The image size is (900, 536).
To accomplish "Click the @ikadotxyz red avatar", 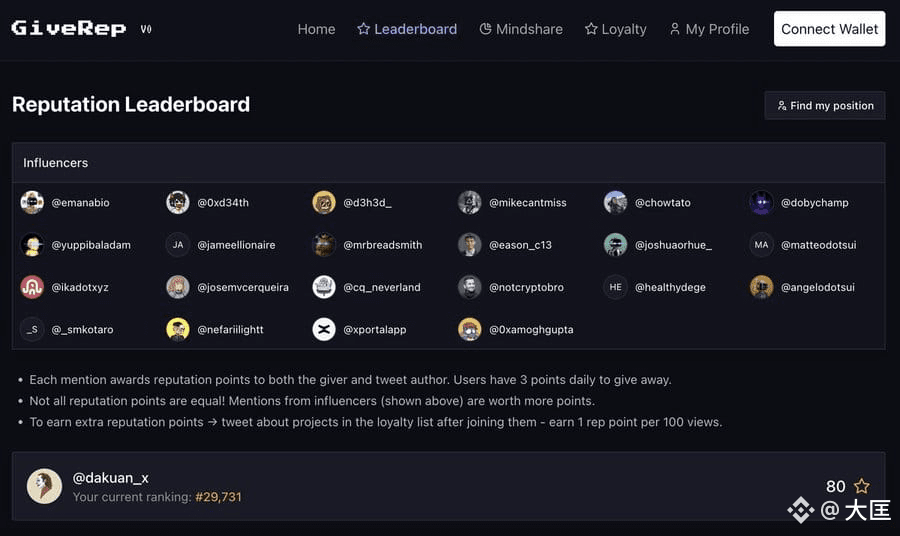I will (x=32, y=287).
